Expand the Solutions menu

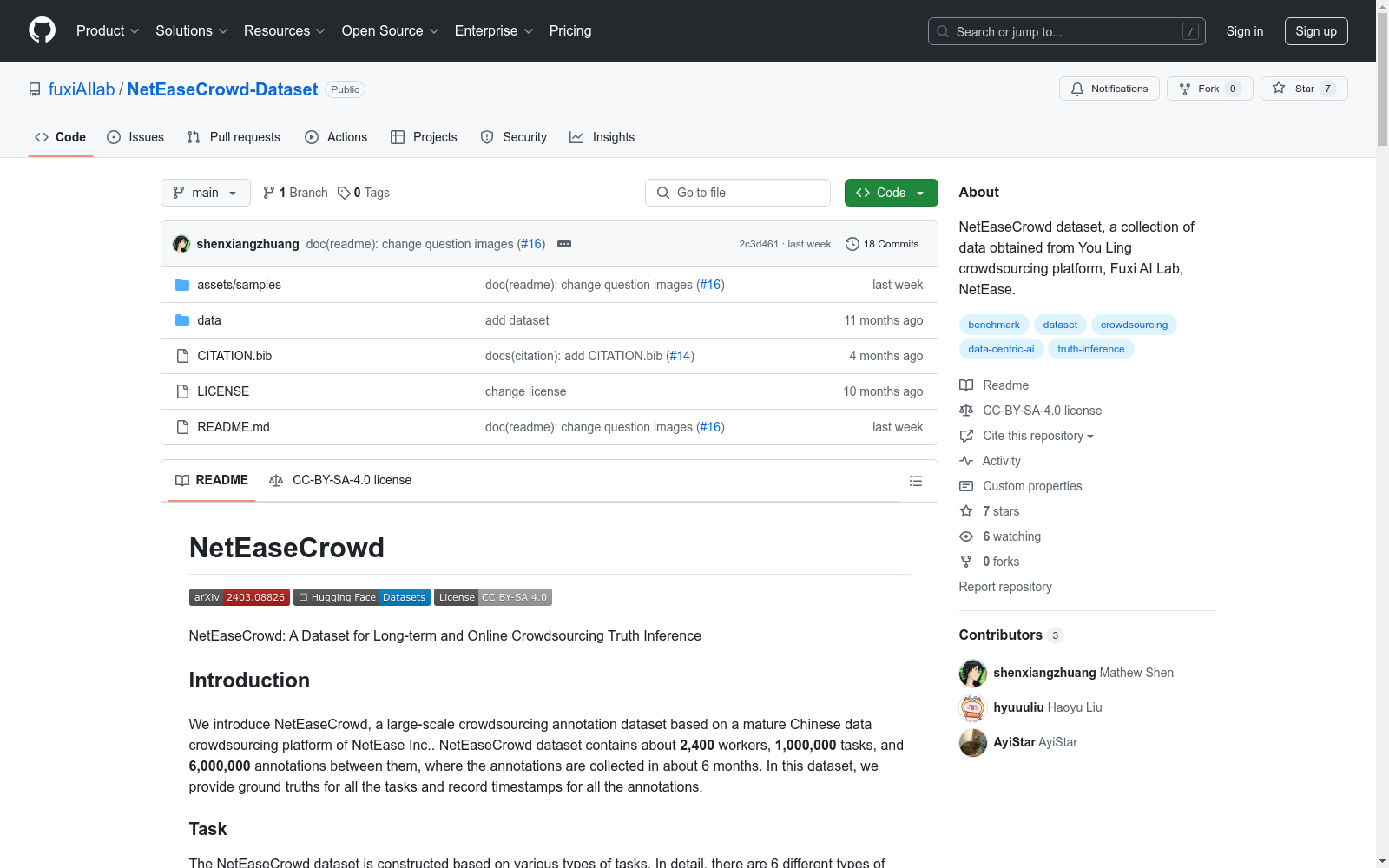pos(191,31)
